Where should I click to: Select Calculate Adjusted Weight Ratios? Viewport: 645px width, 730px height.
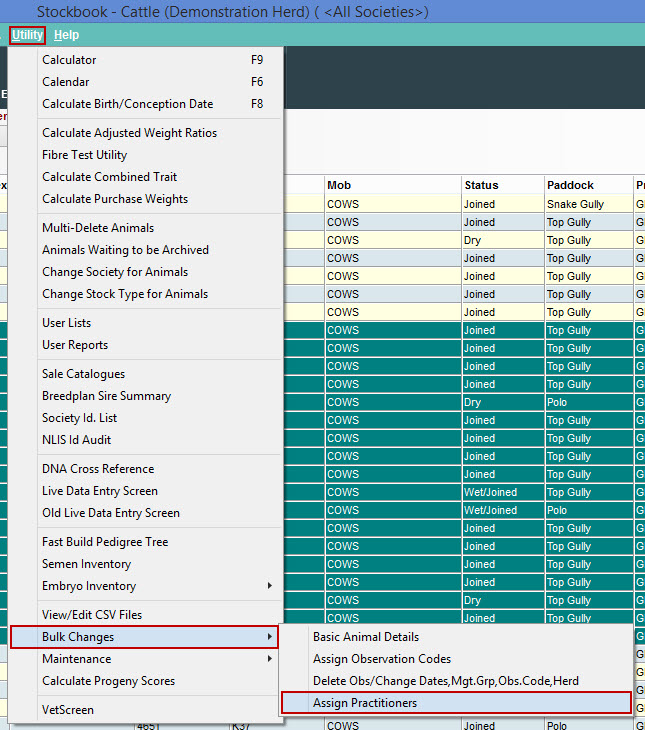[x=145, y=133]
